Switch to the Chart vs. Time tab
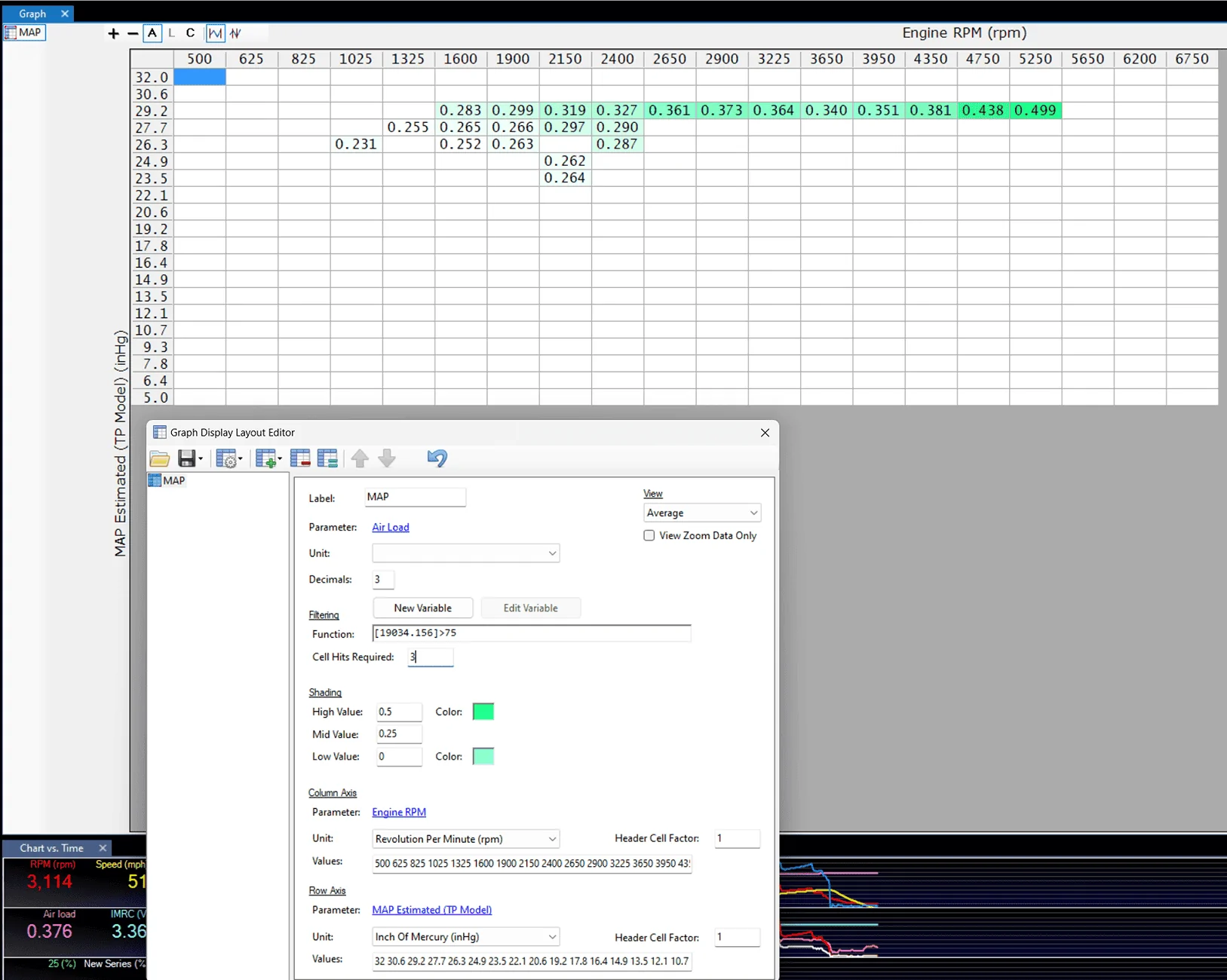The image size is (1227, 980). pyautogui.click(x=51, y=848)
